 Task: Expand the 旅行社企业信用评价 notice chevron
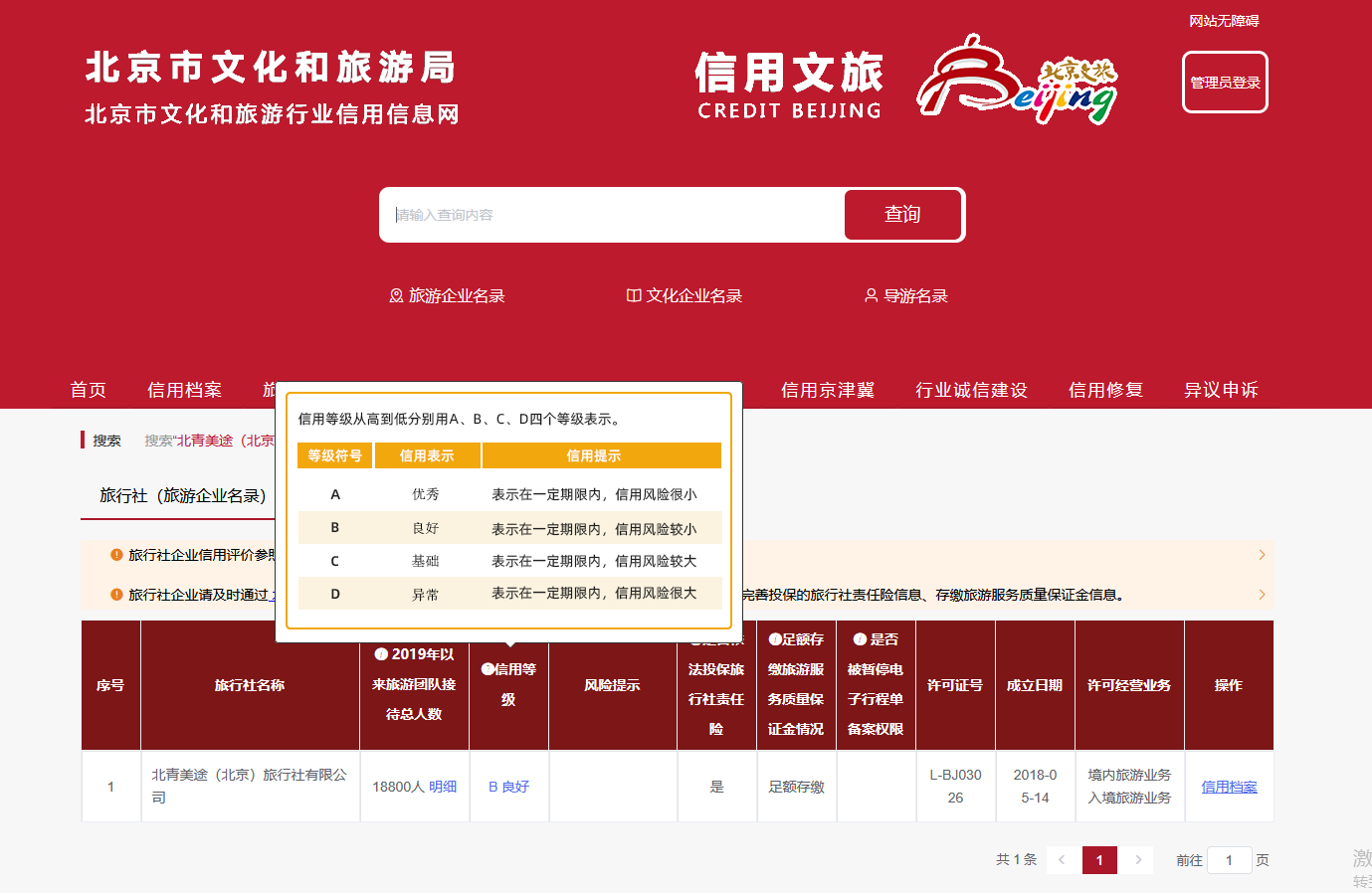(x=1262, y=555)
